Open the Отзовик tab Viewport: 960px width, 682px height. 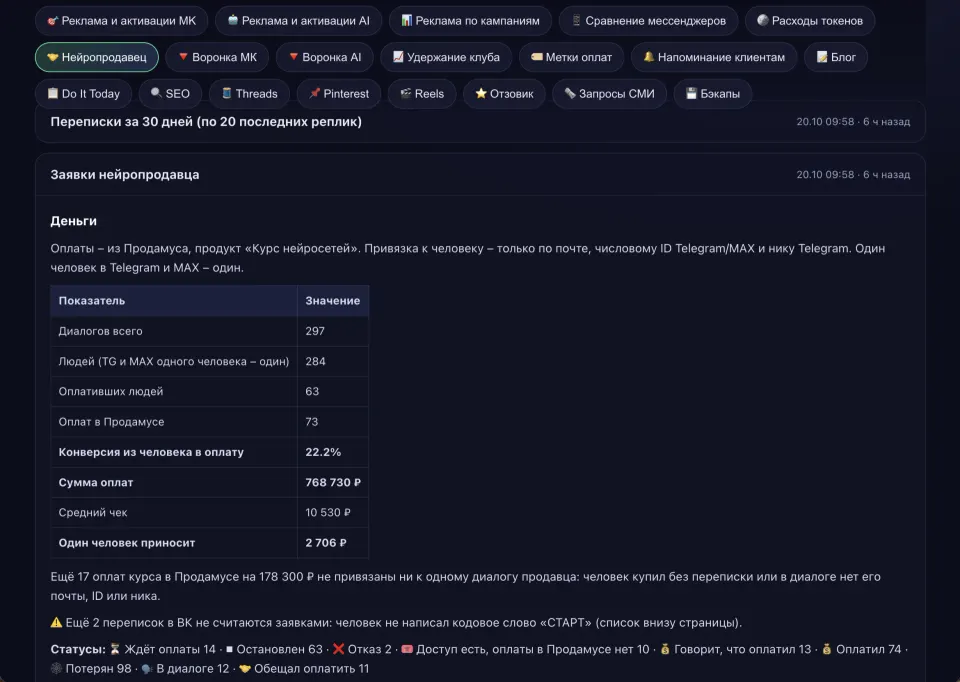tap(504, 94)
